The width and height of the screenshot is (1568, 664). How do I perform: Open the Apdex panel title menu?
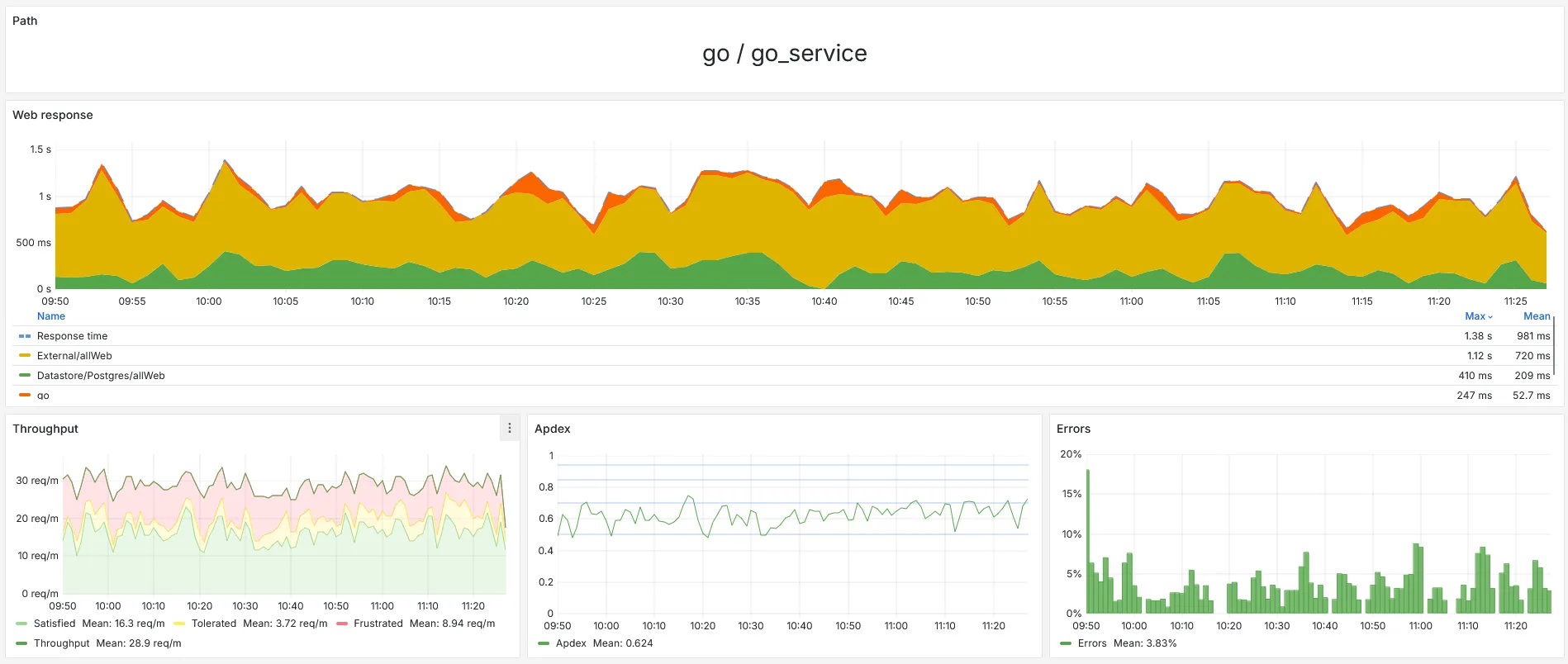(x=553, y=429)
